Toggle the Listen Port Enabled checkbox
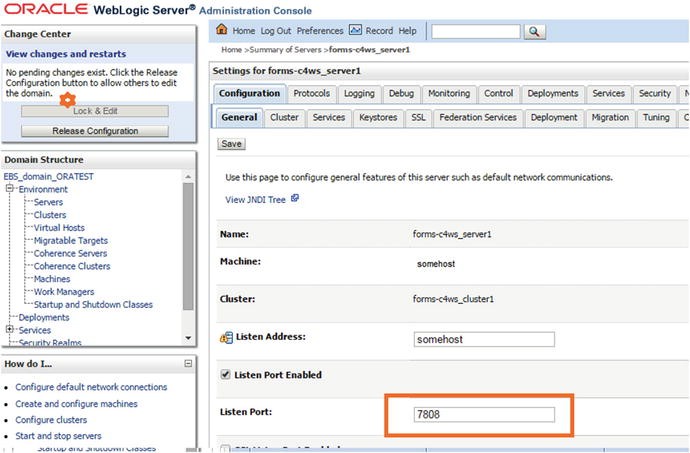Screen dimensions: 690x453 (x=225, y=375)
